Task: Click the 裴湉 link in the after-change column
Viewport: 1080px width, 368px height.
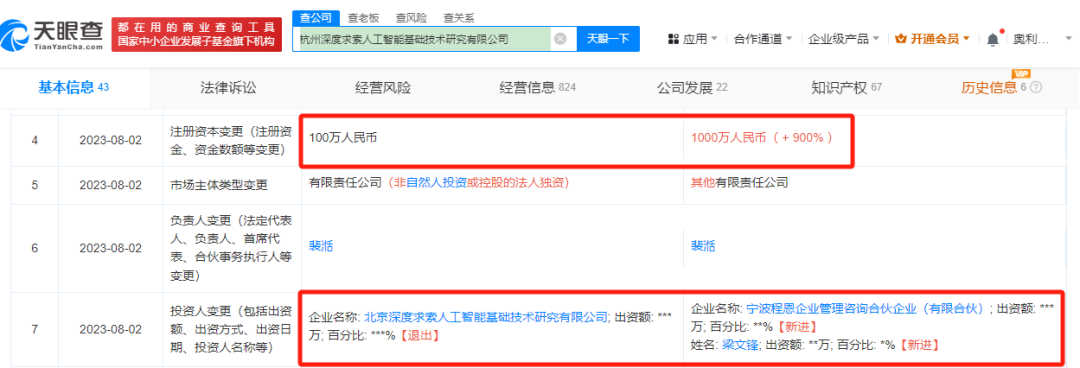Action: tap(703, 246)
